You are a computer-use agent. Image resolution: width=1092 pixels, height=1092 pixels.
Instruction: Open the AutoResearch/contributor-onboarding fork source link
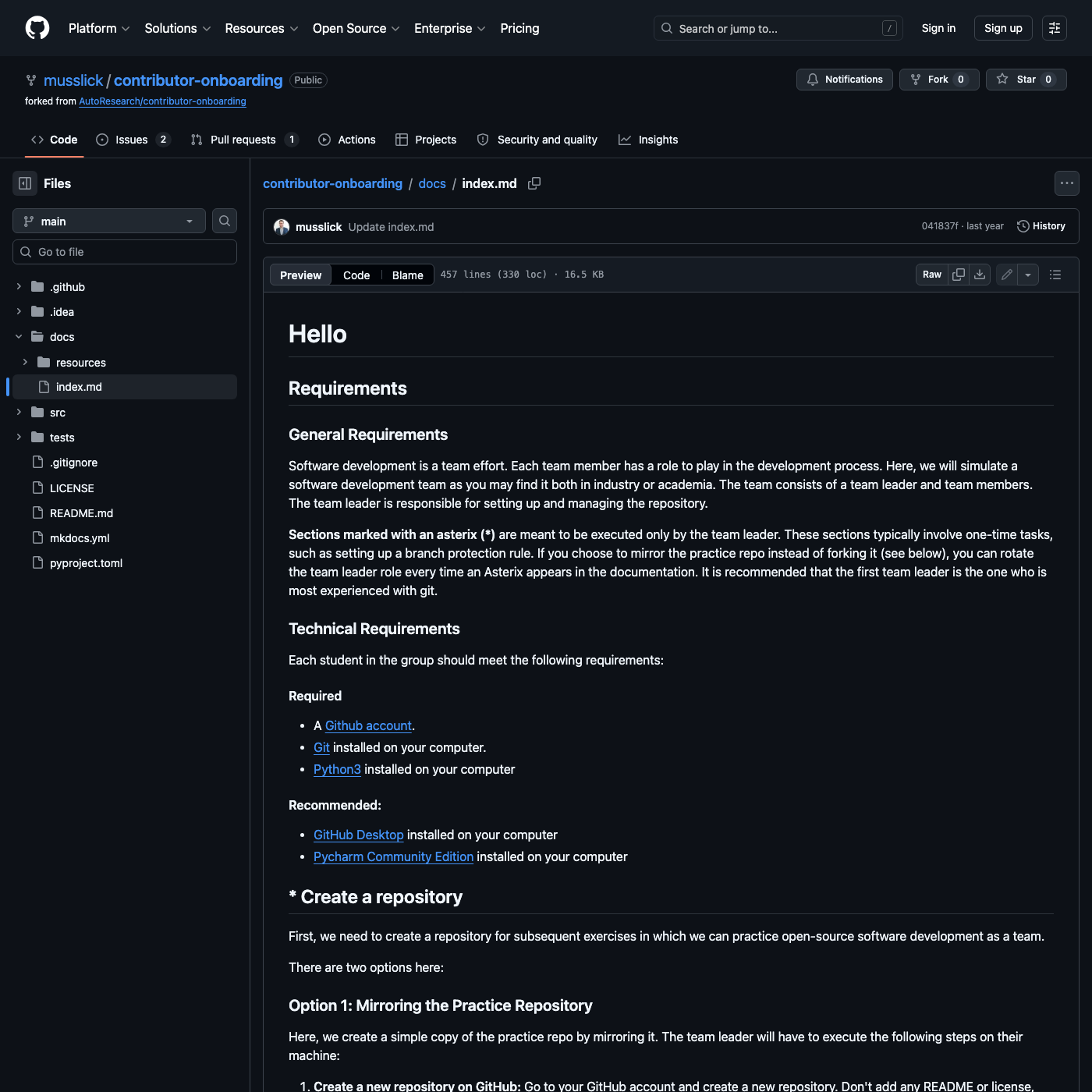tap(162, 101)
